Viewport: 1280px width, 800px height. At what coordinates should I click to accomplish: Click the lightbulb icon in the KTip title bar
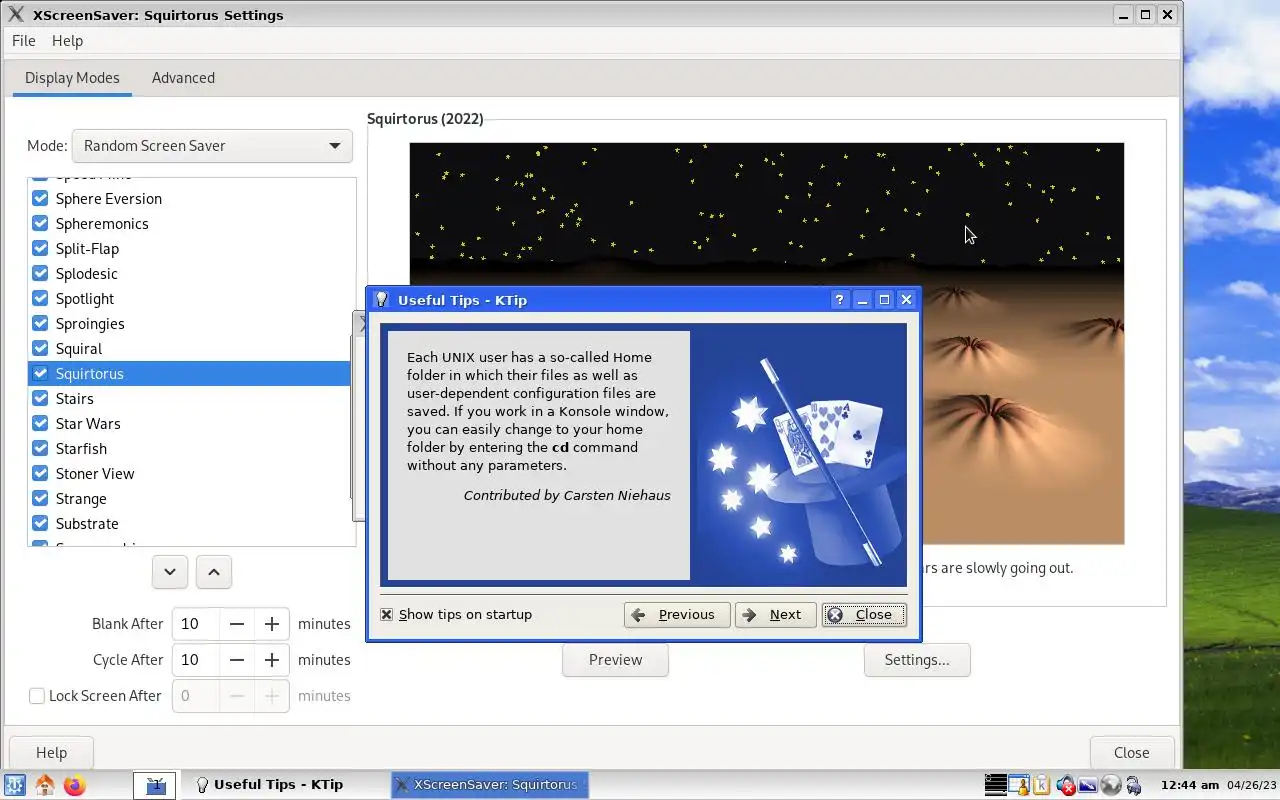(381, 299)
